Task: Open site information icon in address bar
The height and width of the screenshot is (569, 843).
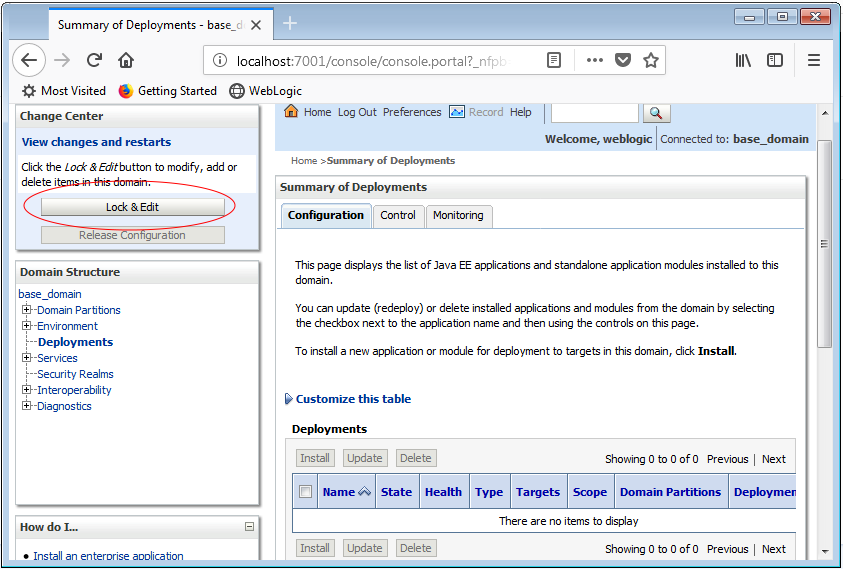Action: [220, 61]
